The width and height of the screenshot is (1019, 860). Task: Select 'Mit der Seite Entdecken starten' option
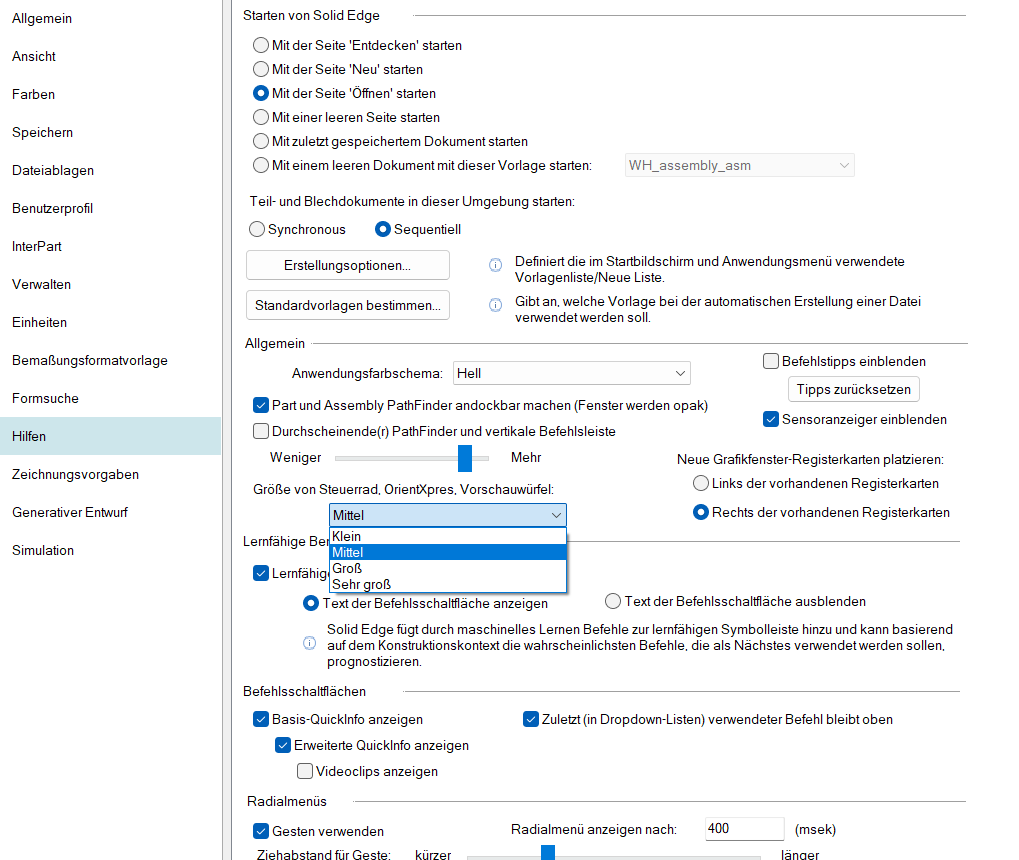tap(261, 45)
